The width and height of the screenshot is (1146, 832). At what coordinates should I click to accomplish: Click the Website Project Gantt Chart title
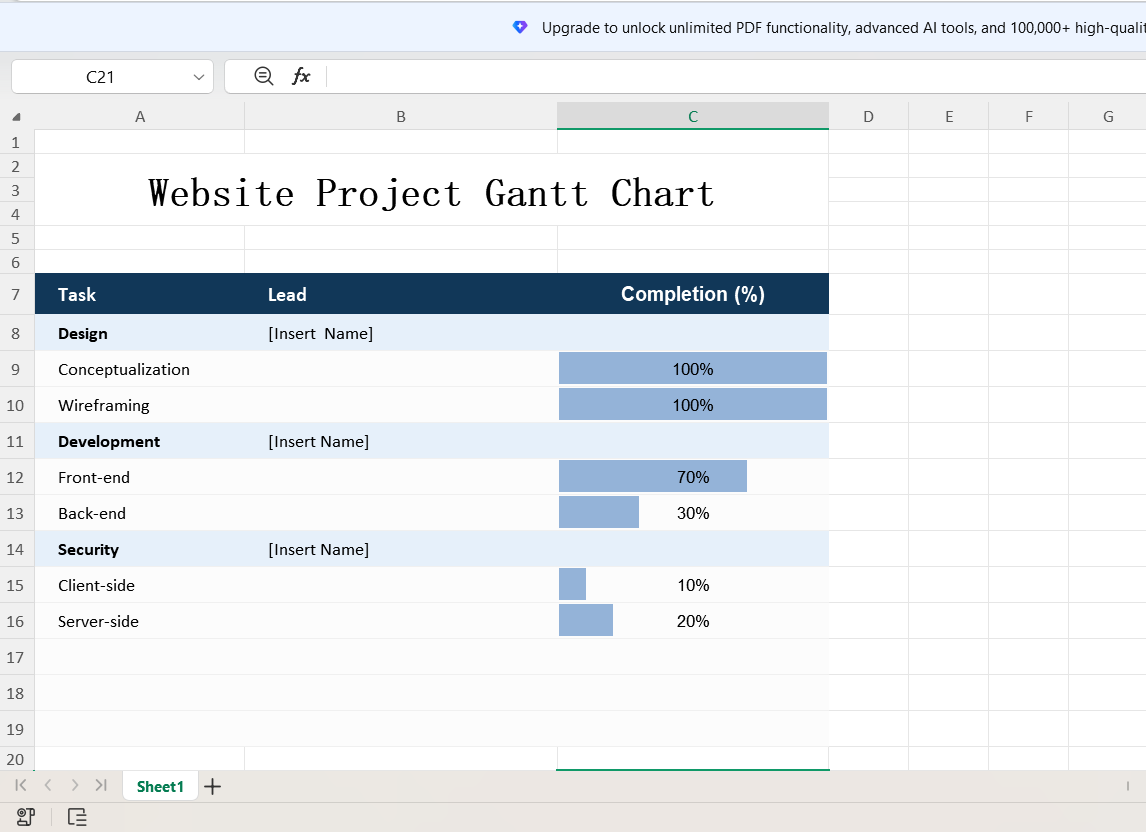click(431, 194)
